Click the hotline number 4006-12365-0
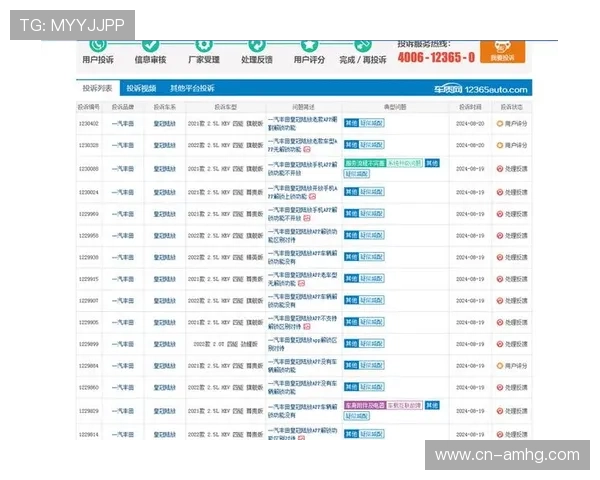This screenshot has height=480, width=600. [x=436, y=57]
